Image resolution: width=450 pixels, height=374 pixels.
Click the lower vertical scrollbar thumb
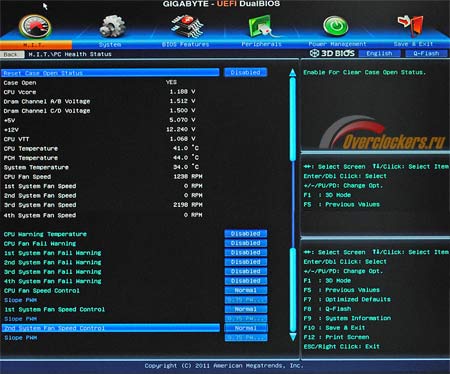click(293, 289)
